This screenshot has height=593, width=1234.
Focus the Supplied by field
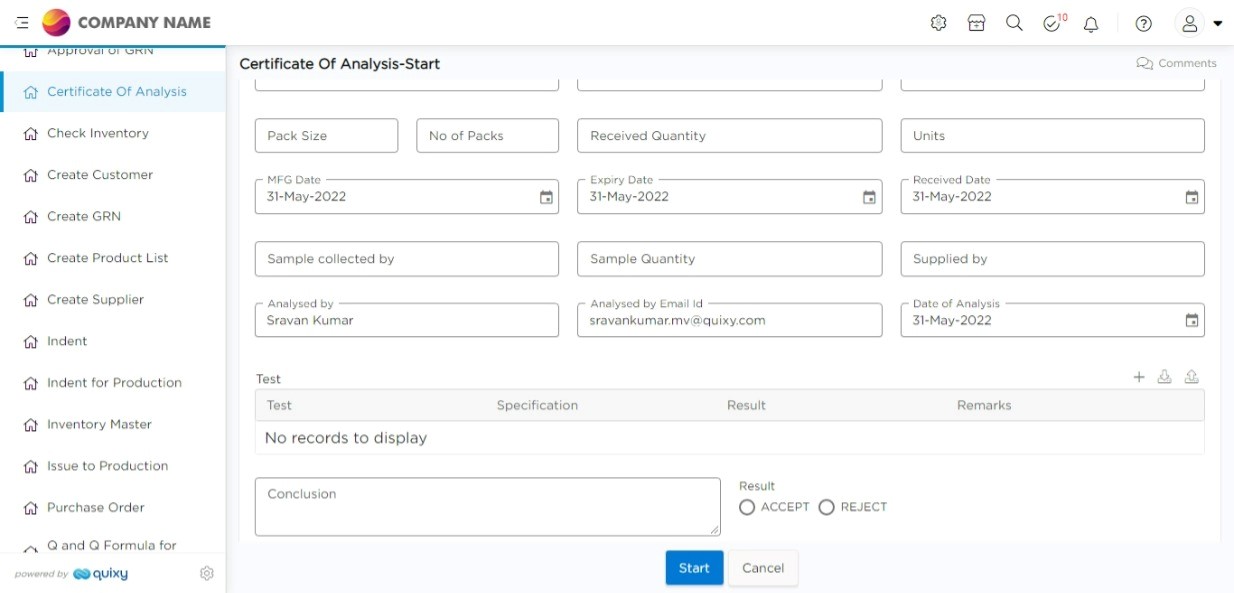1052,259
